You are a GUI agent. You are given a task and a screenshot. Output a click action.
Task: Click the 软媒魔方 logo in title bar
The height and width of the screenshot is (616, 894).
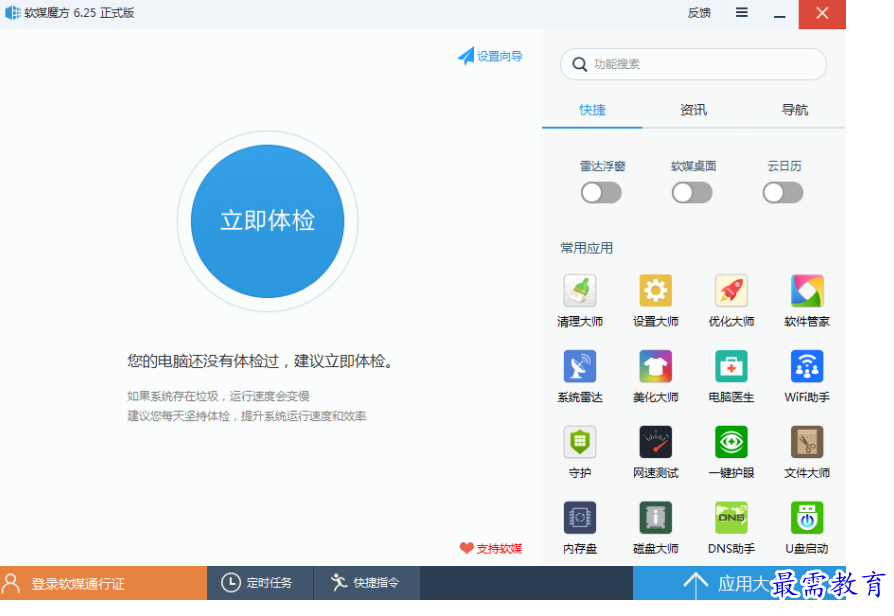tap(13, 13)
